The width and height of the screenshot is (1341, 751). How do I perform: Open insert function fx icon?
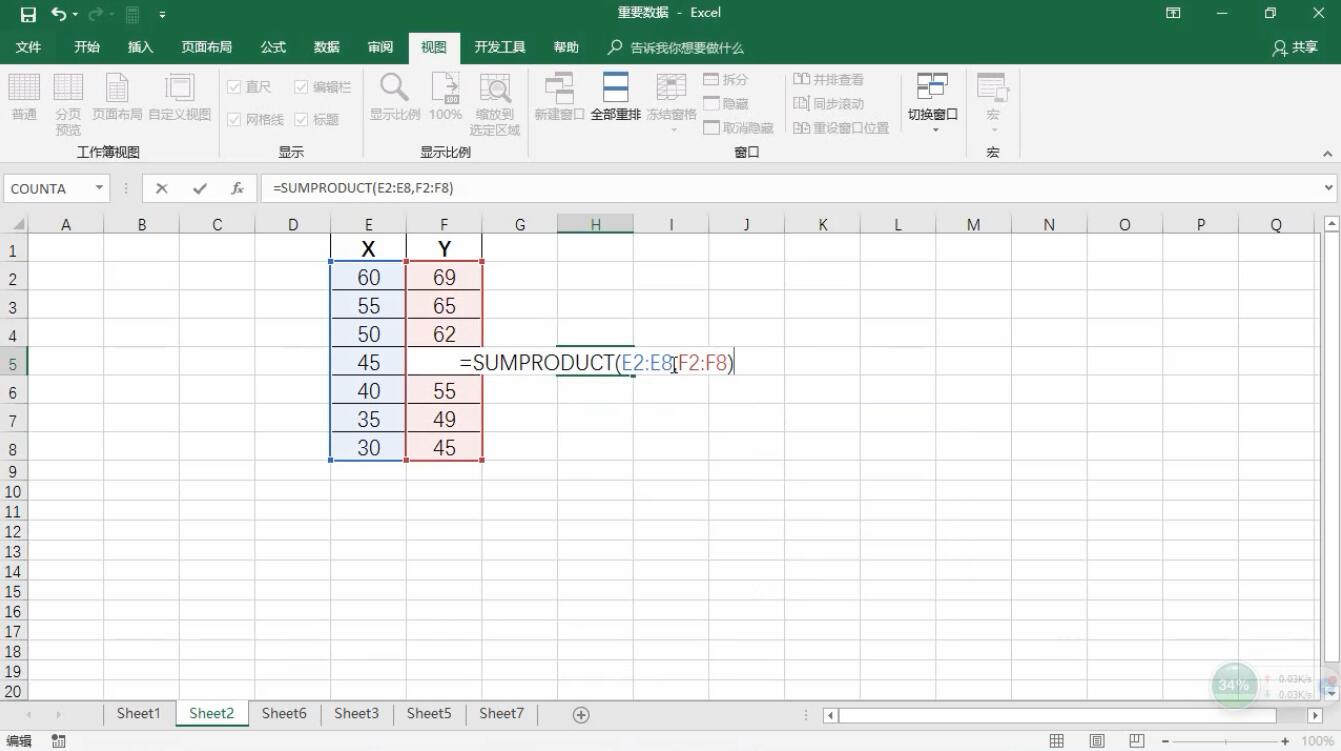click(x=237, y=188)
